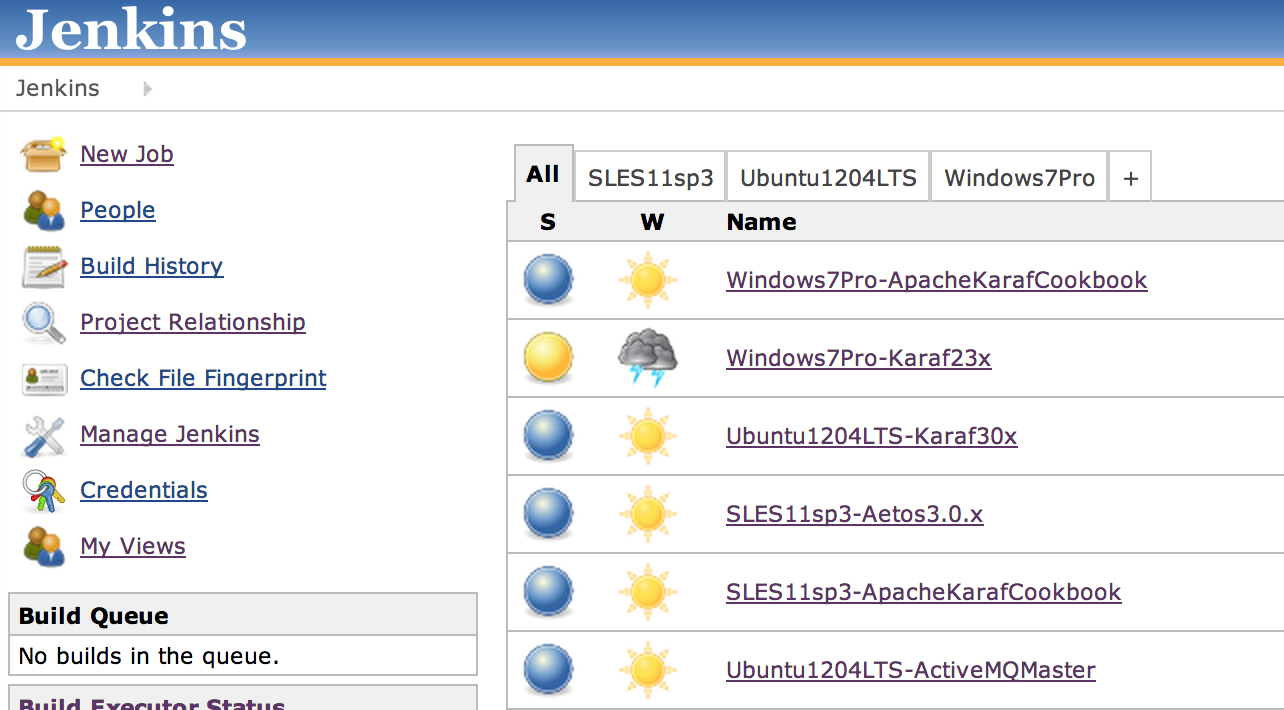Image resolution: width=1284 pixels, height=710 pixels.
Task: Switch to the Windows7Pro view tab
Action: [1020, 178]
